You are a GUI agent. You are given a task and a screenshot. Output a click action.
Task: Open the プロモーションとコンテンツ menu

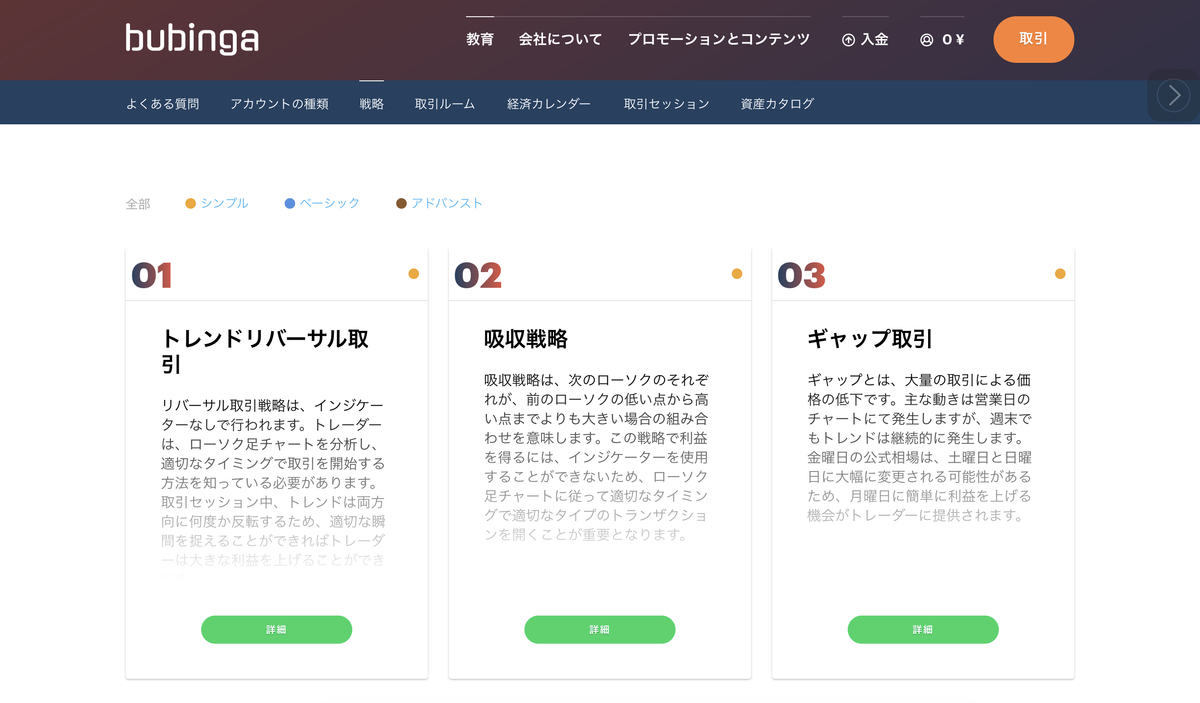point(719,40)
